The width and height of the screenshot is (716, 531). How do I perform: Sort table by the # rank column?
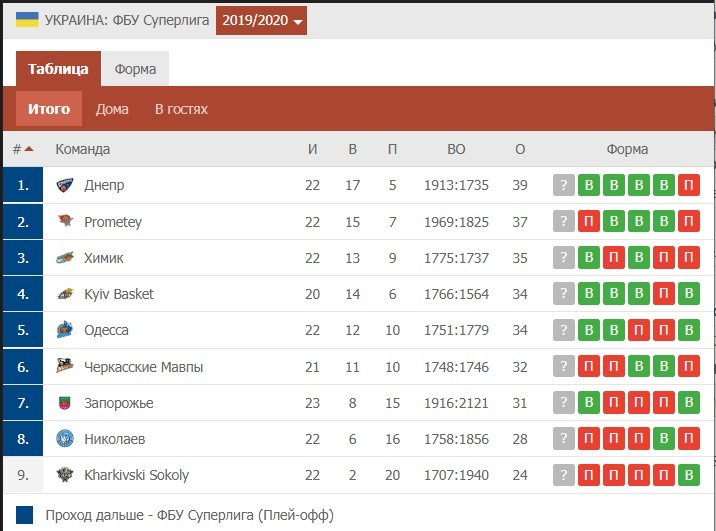pos(22,149)
